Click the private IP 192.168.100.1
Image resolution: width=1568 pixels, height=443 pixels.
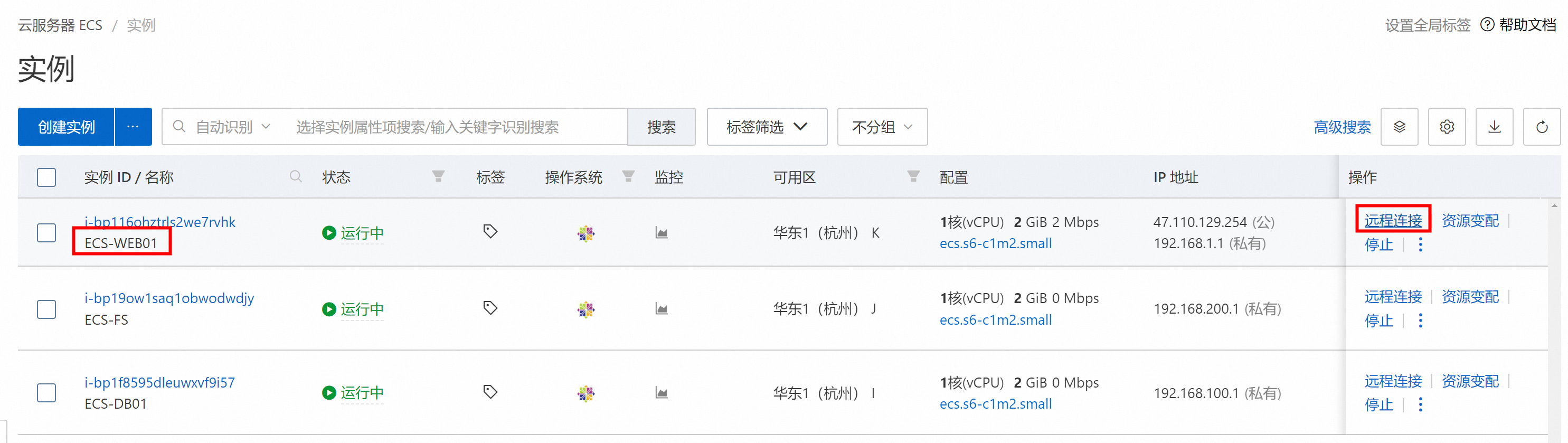pos(1196,393)
